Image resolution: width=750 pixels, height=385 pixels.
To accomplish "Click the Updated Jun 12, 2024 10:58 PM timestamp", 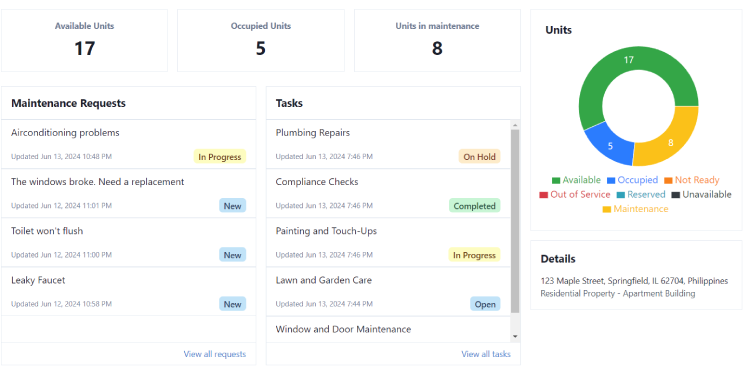I will point(61,304).
